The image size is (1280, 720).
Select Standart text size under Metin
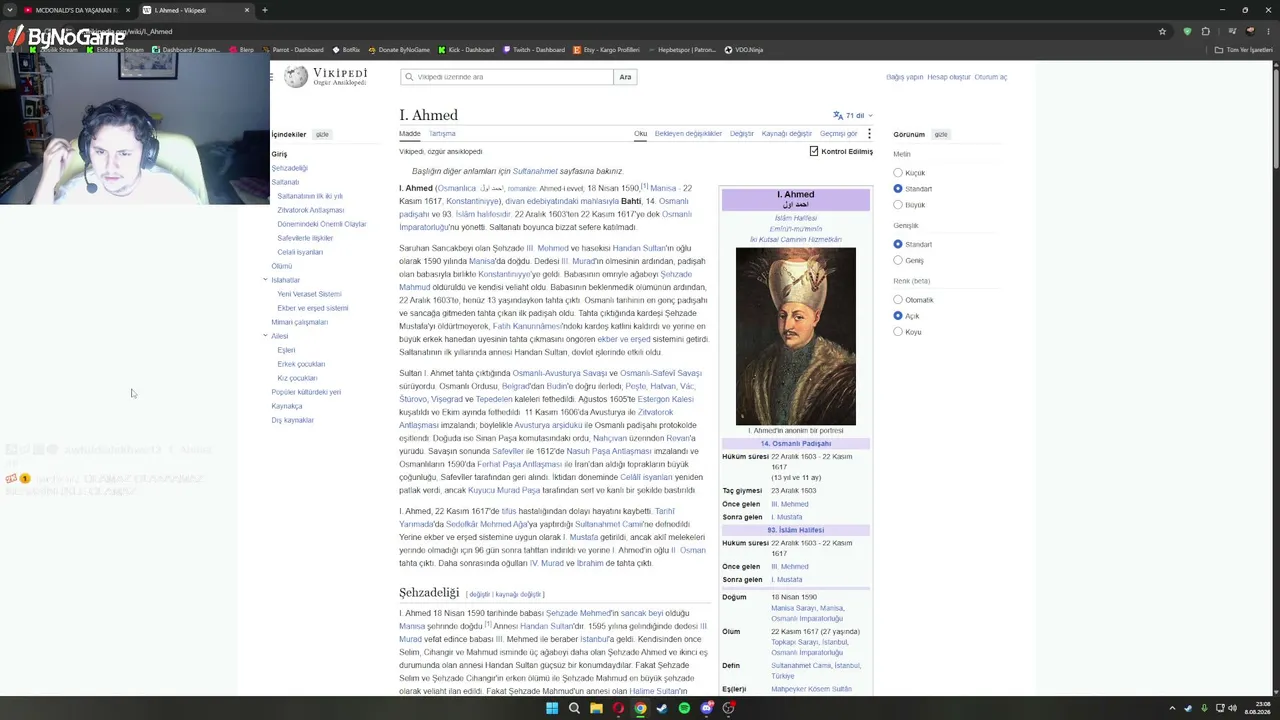[898, 189]
